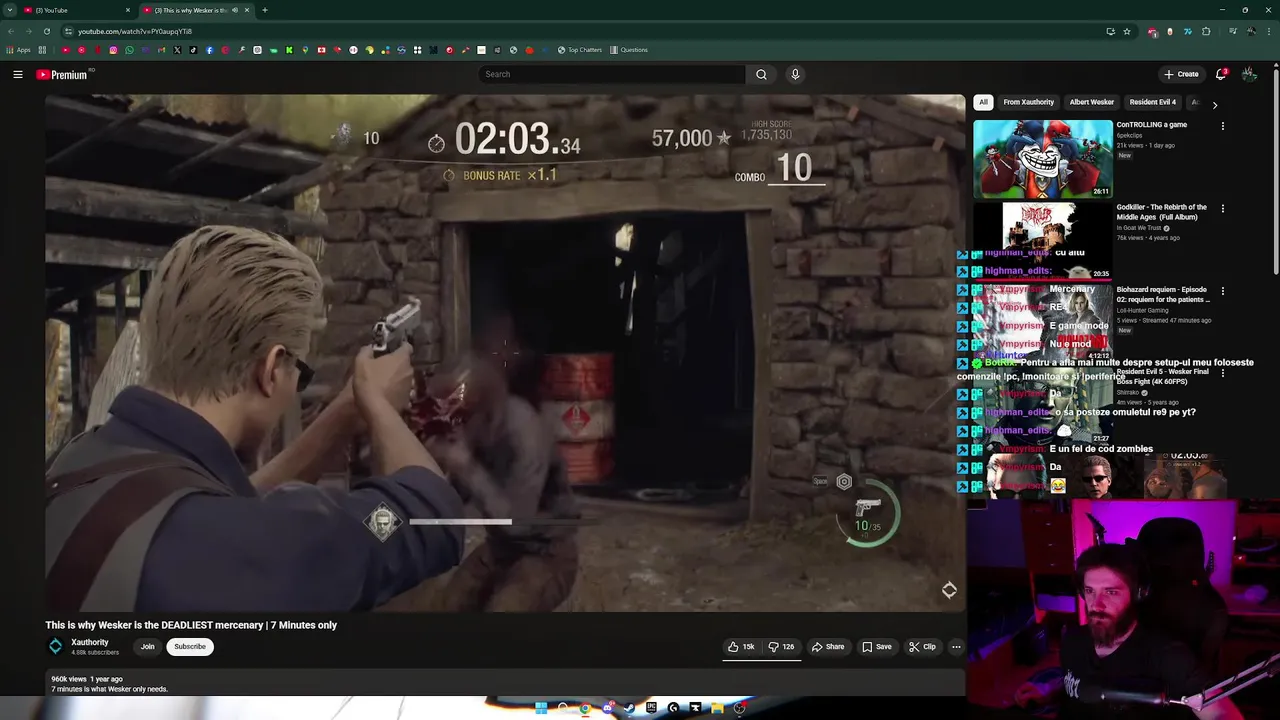Open Instagram bookmark in bookmarks bar
The width and height of the screenshot is (1280, 720).
click(x=113, y=50)
